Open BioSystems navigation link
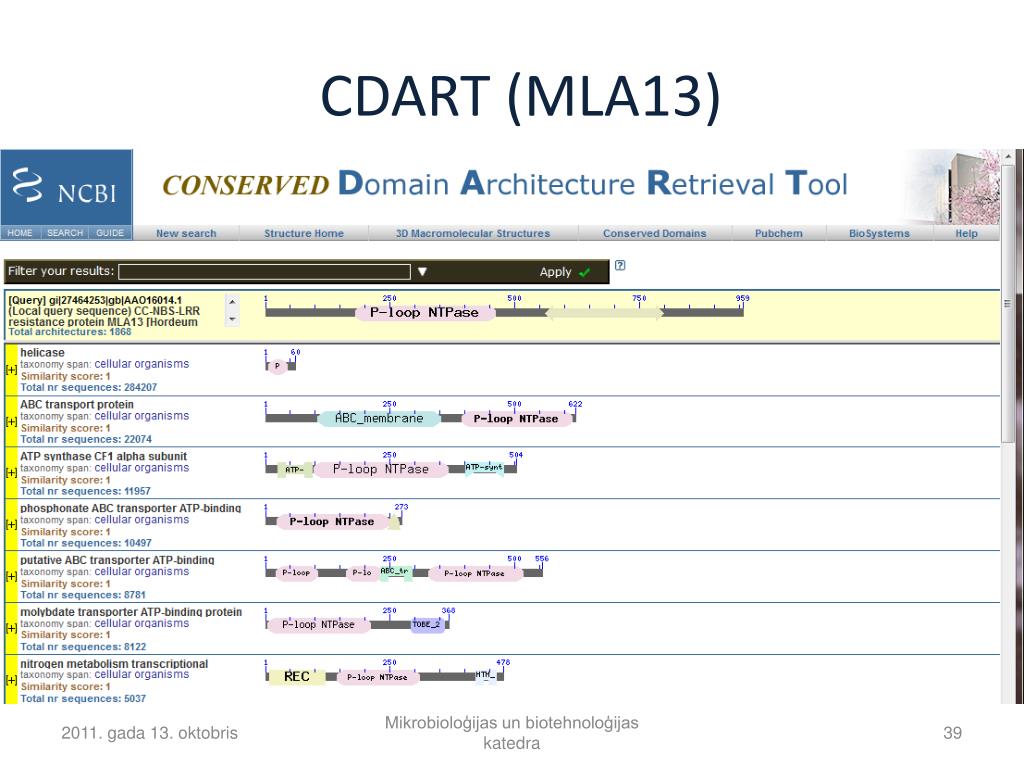 [879, 233]
